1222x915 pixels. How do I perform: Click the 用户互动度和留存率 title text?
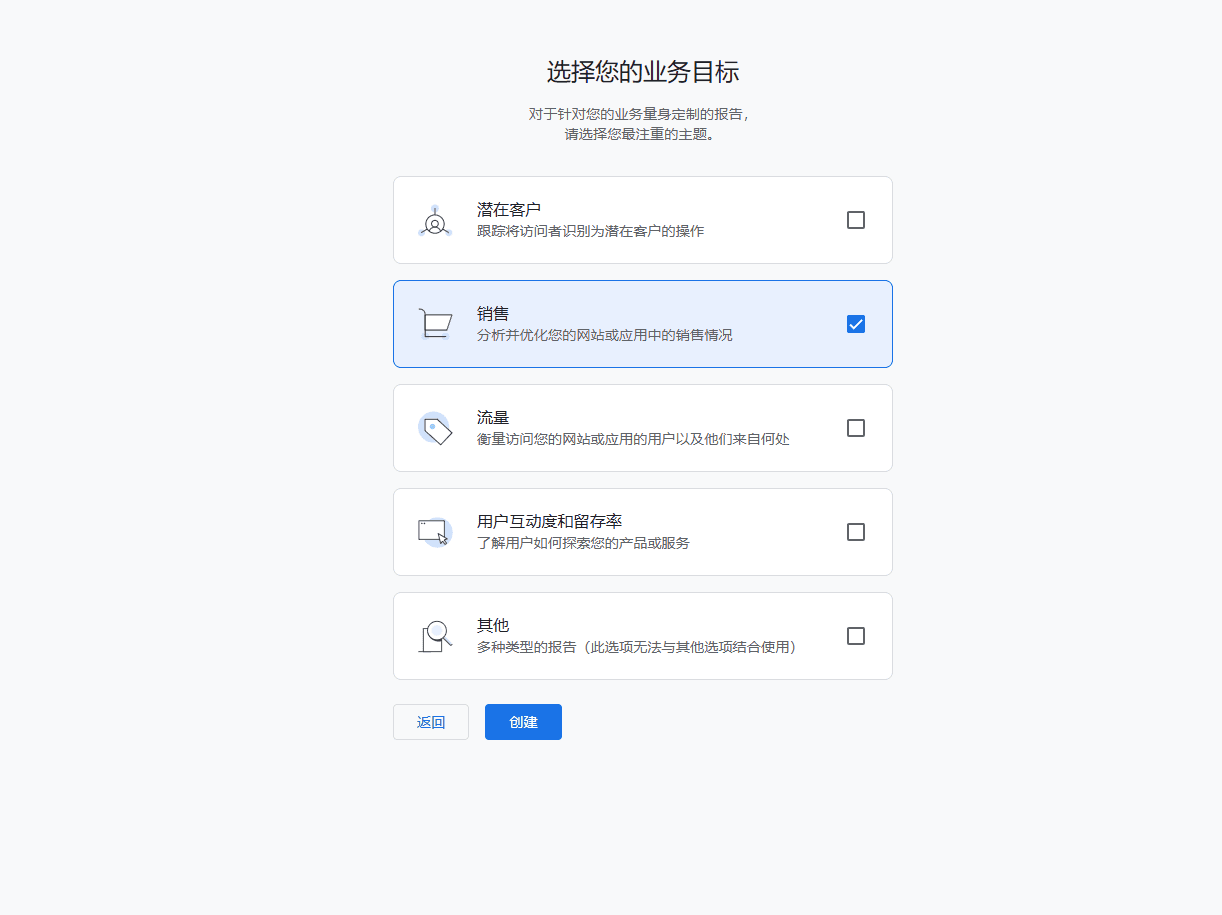point(549,522)
